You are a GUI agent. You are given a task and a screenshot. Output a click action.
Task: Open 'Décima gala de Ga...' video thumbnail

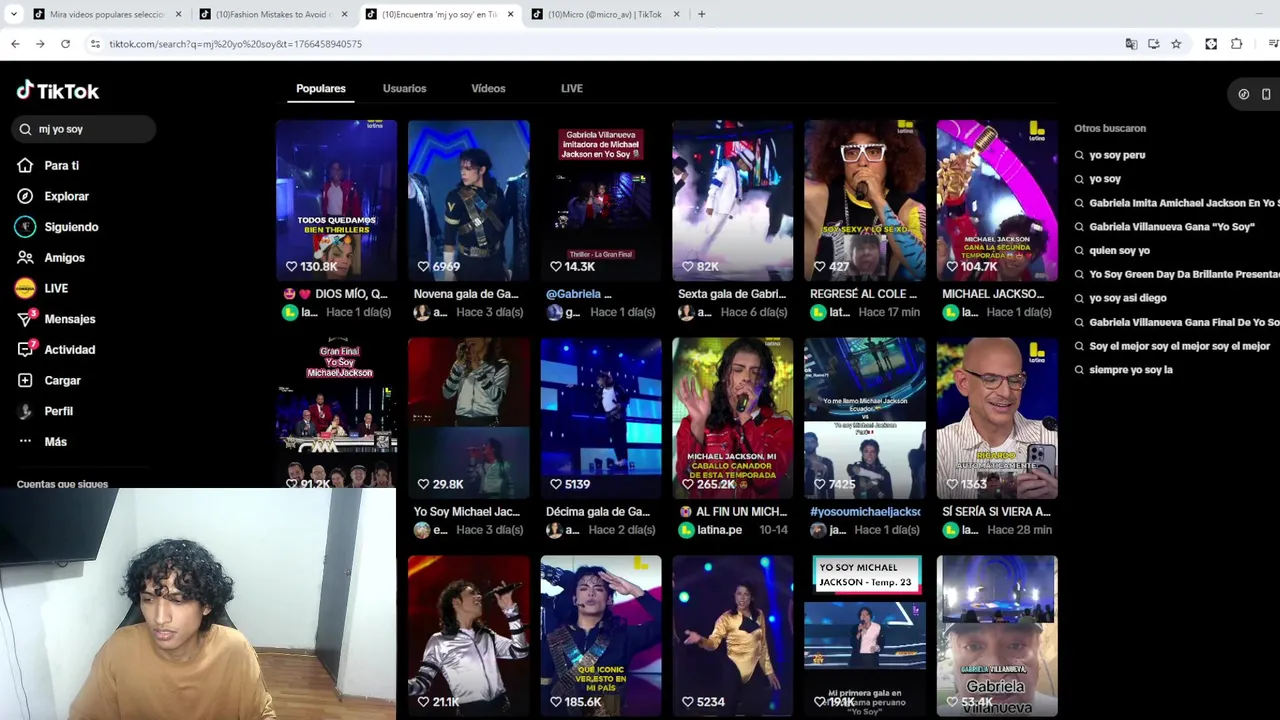click(600, 418)
